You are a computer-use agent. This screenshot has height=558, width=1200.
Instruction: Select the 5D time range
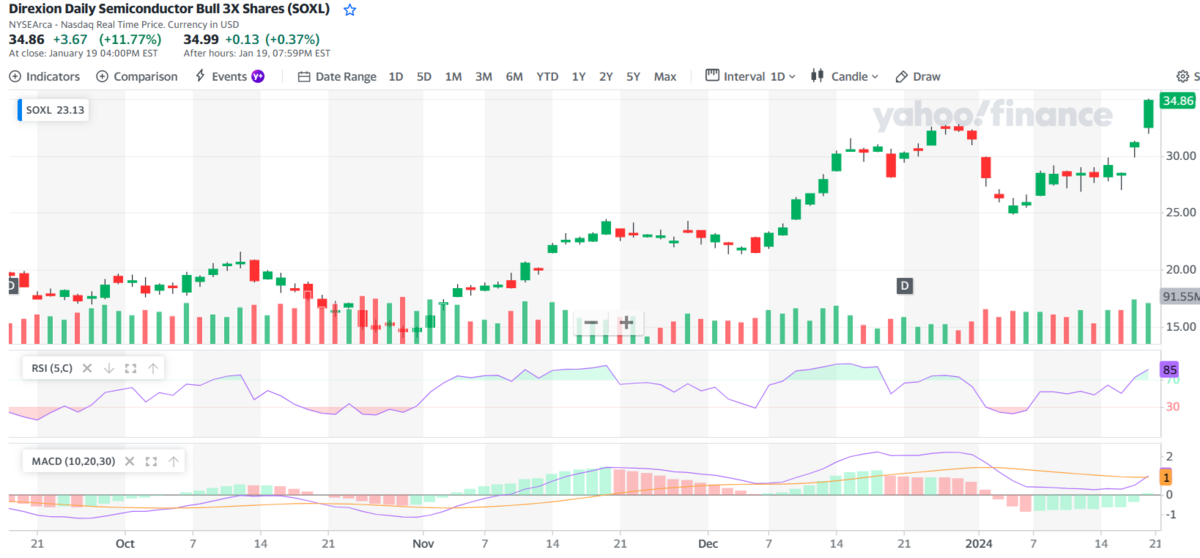pyautogui.click(x=424, y=76)
